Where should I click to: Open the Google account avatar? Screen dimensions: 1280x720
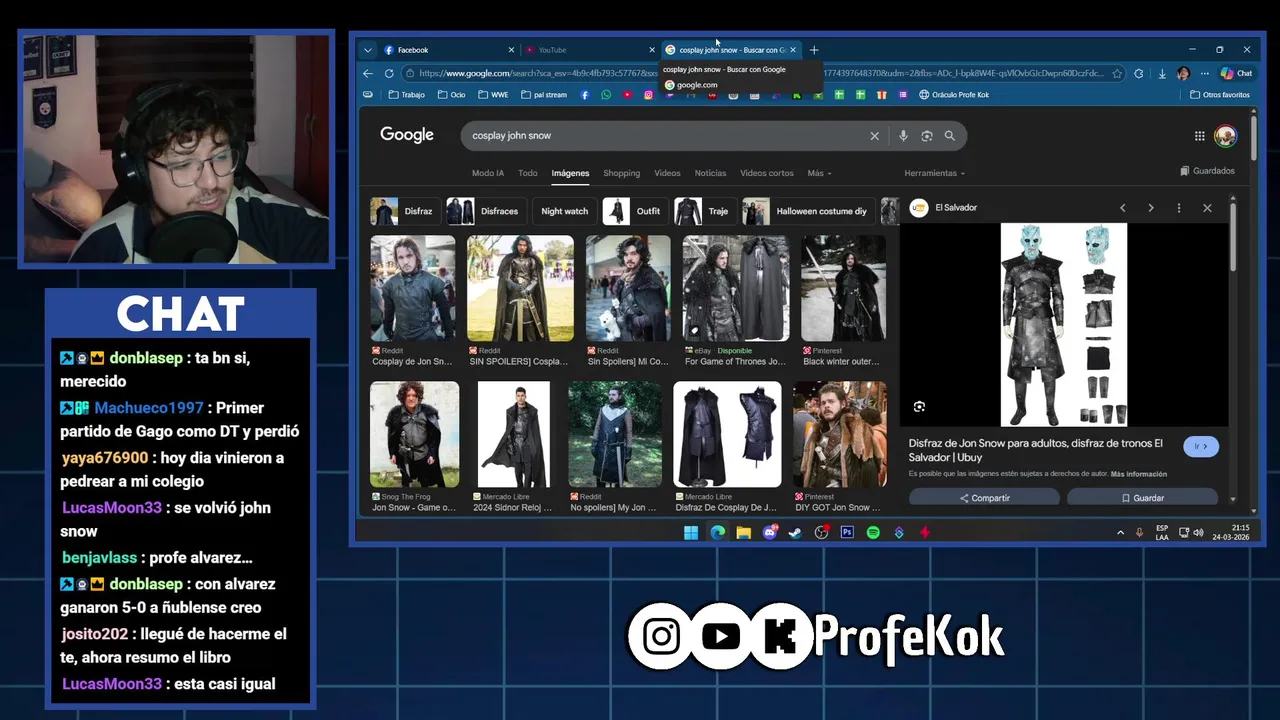tap(1225, 136)
